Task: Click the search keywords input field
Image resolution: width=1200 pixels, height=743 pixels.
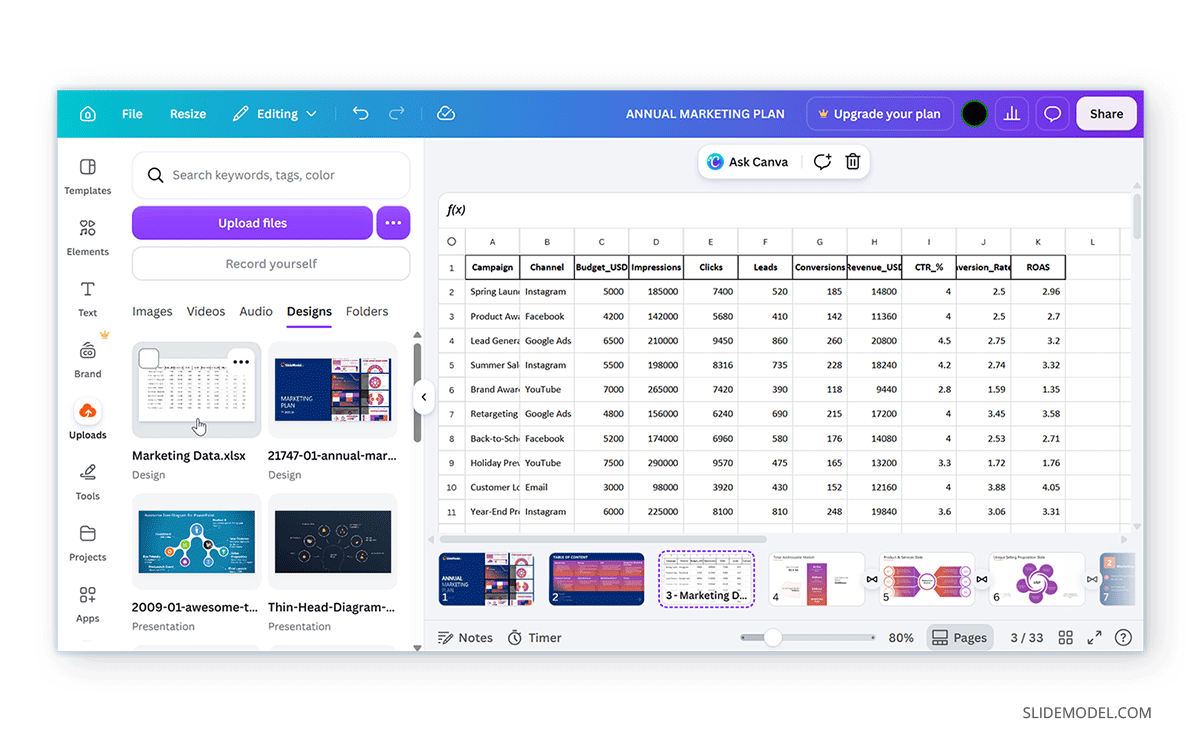Action: 271,175
